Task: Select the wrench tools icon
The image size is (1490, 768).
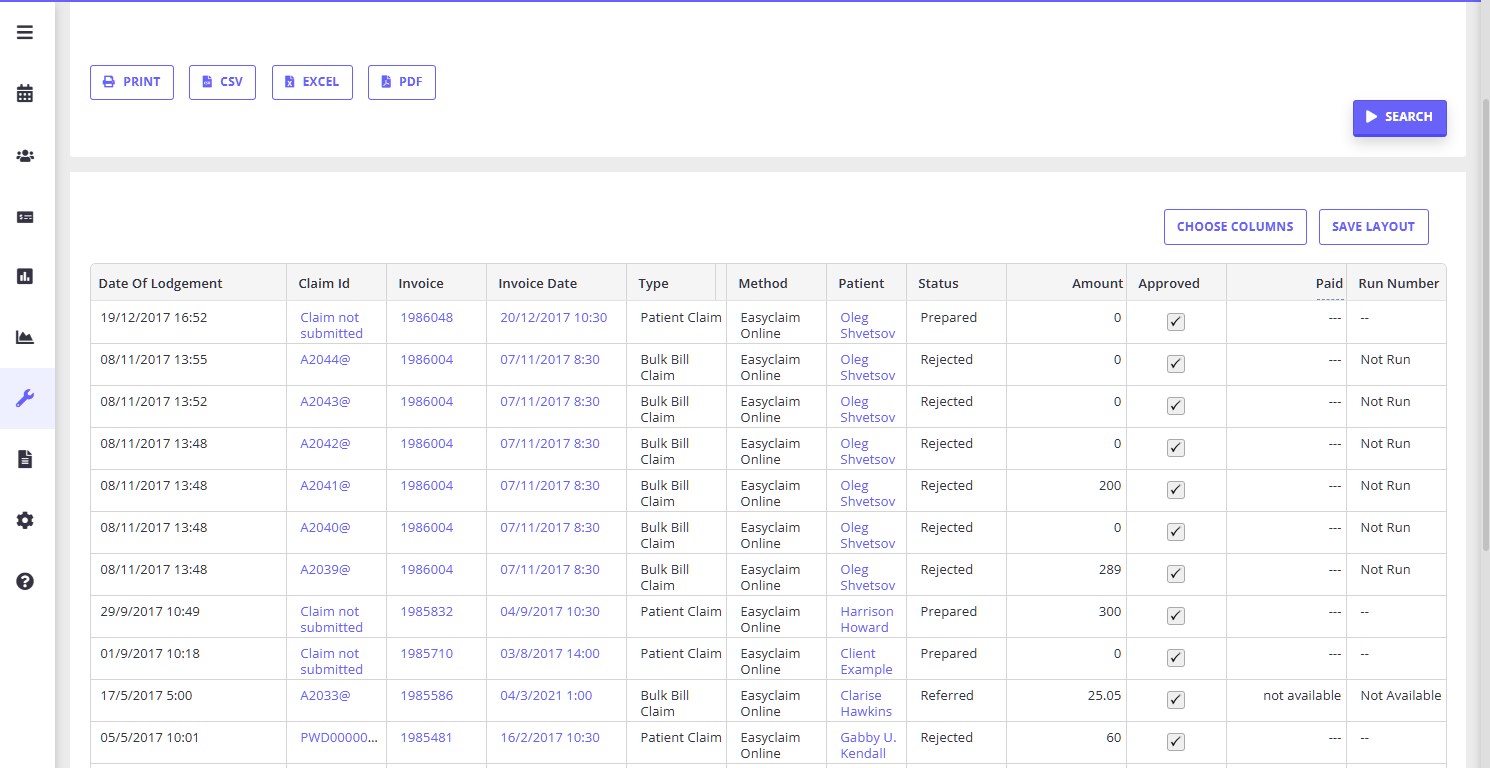Action: [25, 399]
